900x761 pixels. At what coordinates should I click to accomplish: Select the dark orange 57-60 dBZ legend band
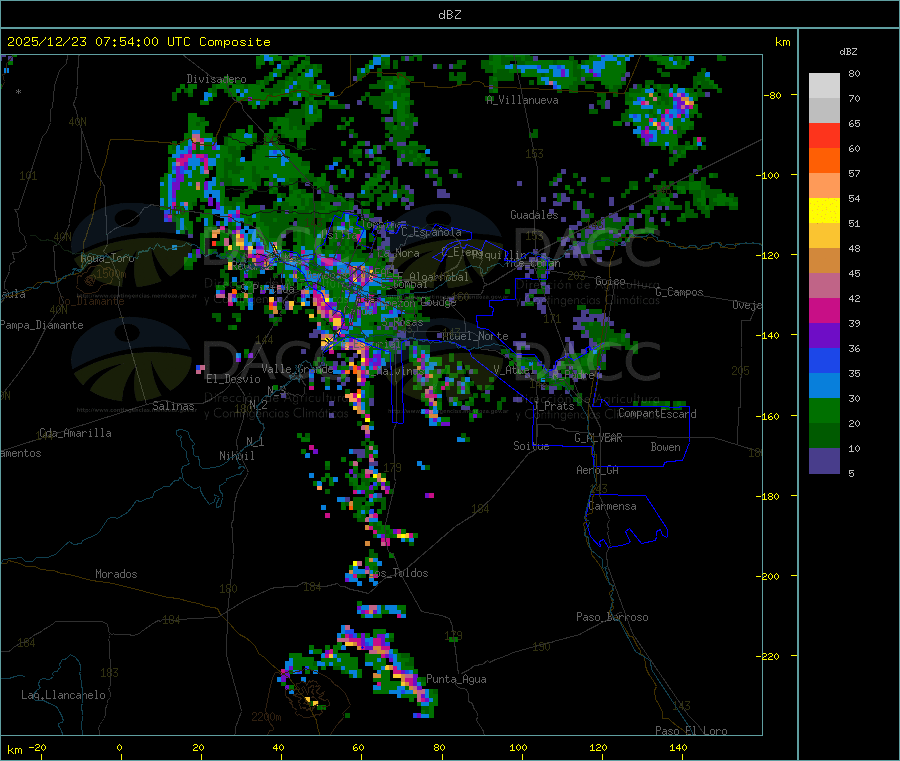coord(824,160)
